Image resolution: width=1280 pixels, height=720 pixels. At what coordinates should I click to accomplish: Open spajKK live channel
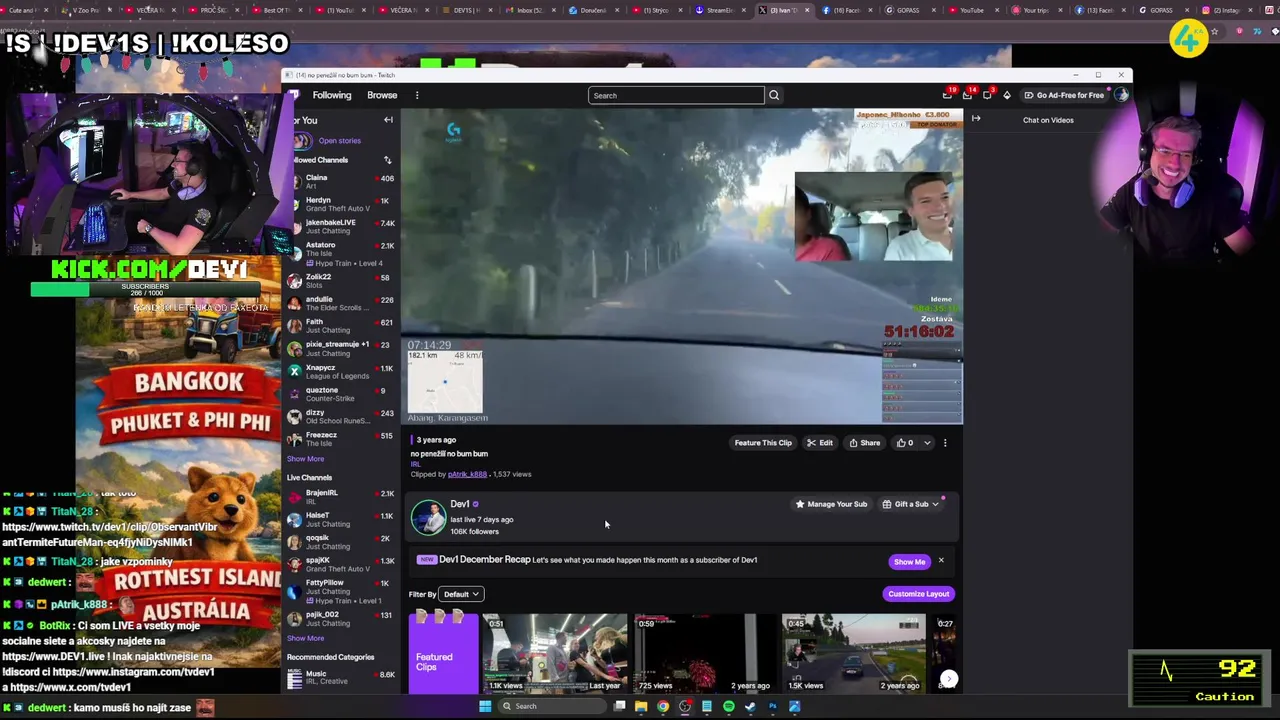tap(340, 564)
